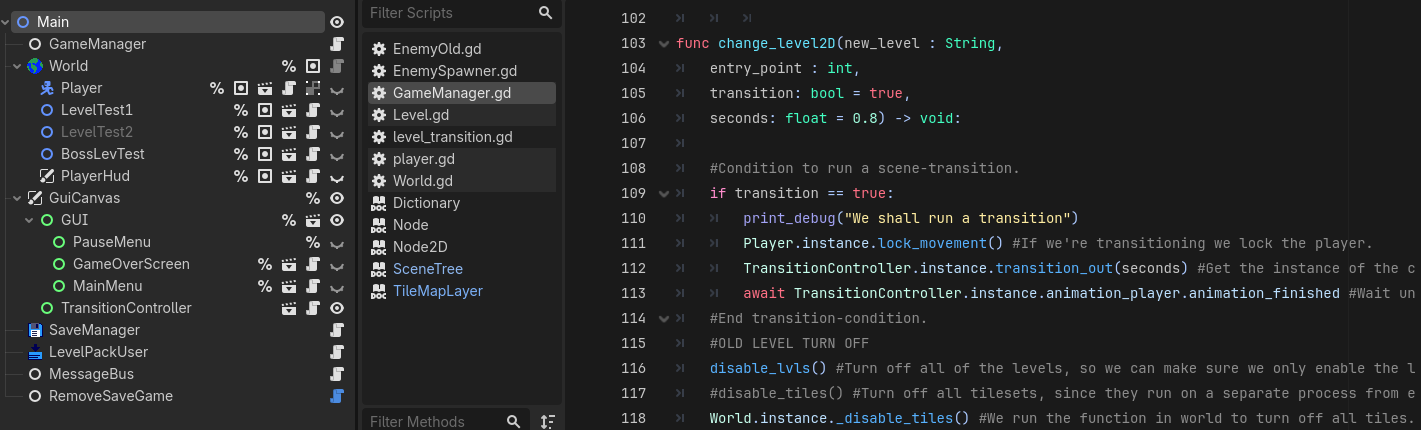
Task: Toggle visibility of the Main node
Action: point(338,22)
